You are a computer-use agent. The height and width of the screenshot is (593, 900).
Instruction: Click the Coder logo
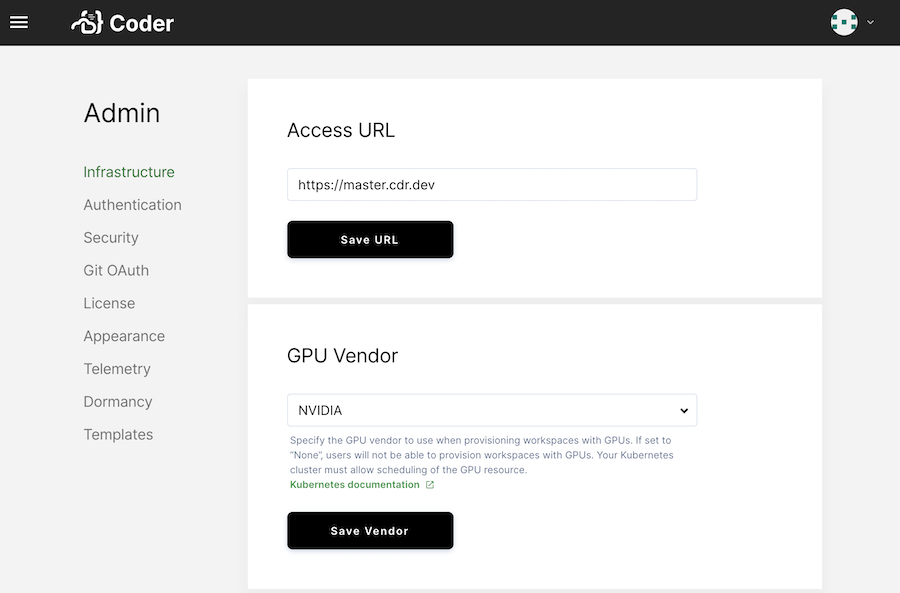120,21
